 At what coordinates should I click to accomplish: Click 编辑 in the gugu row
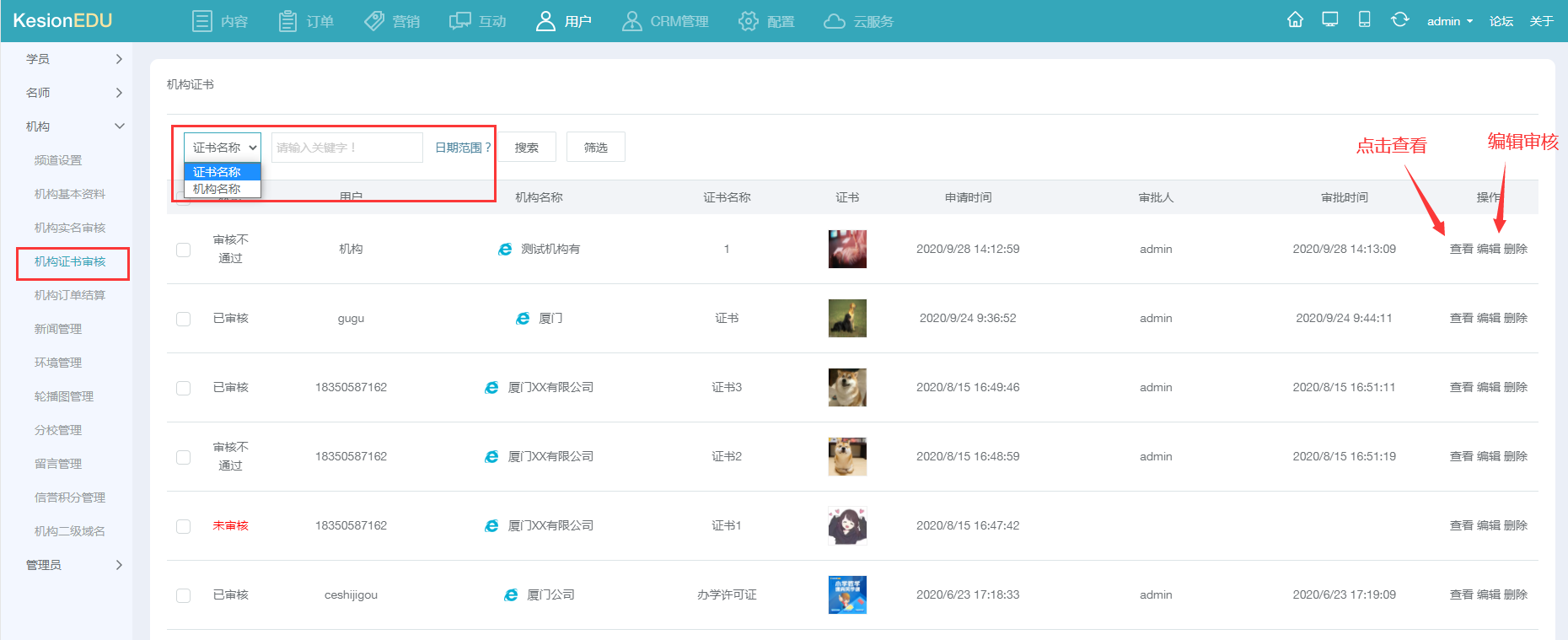point(1489,318)
